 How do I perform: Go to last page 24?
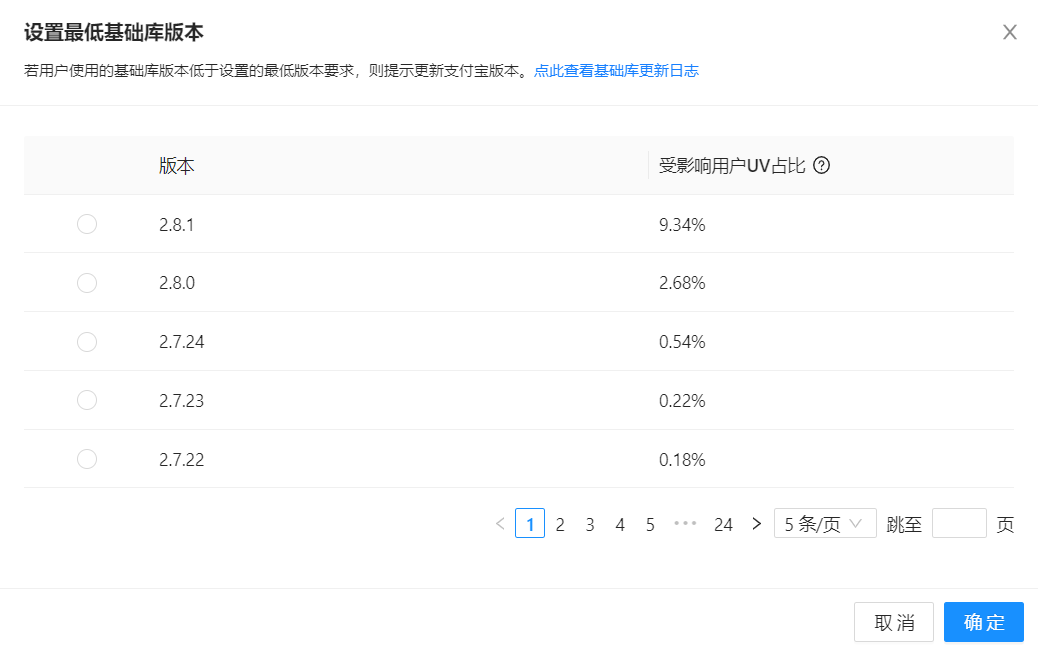pyautogui.click(x=723, y=524)
